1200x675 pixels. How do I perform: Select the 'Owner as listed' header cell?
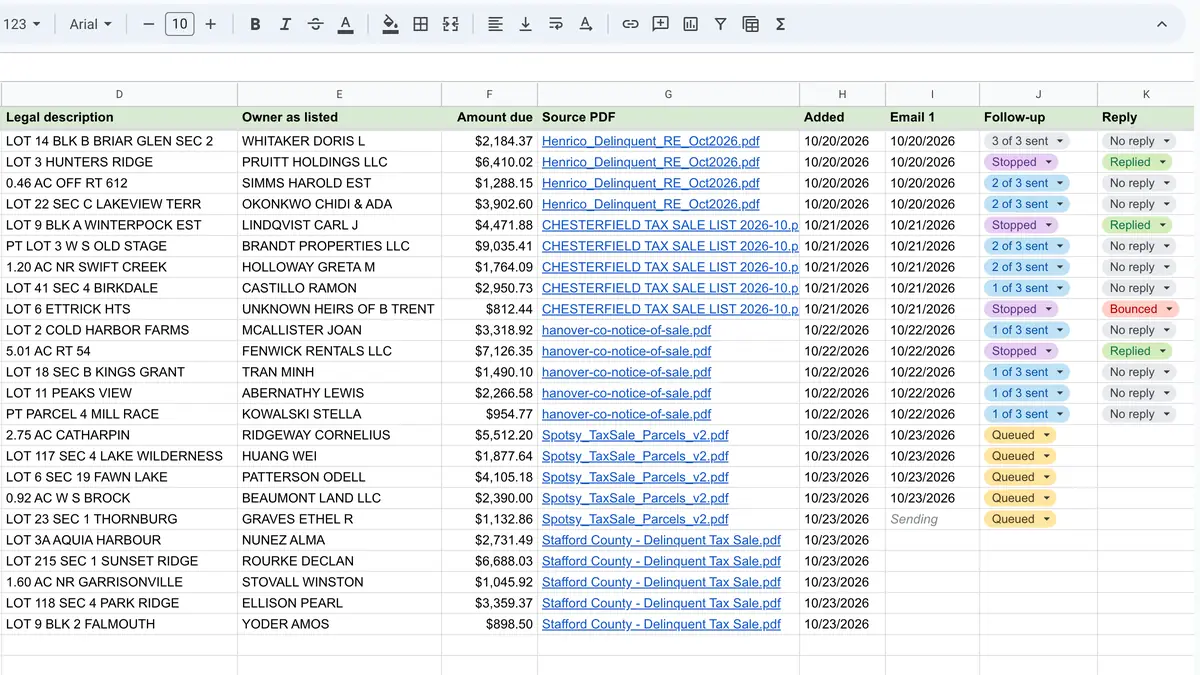pos(339,117)
